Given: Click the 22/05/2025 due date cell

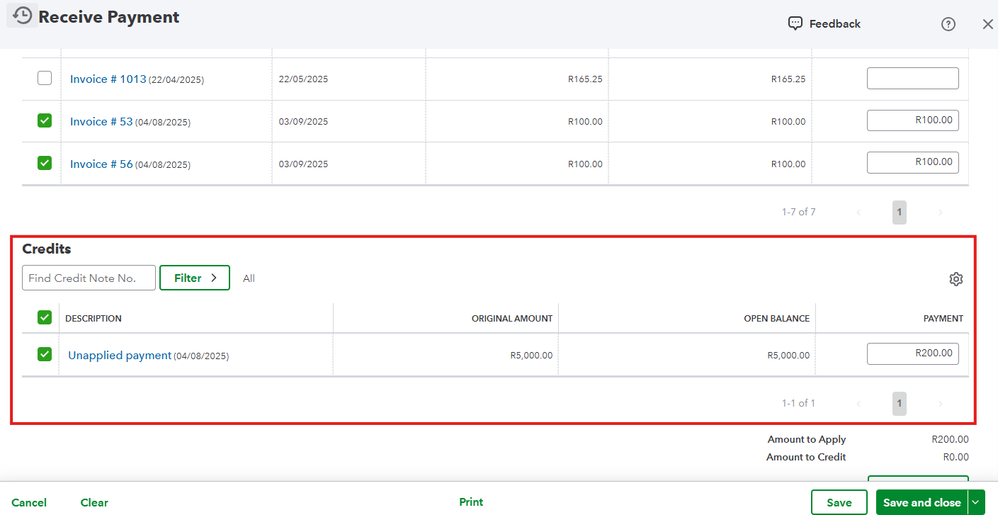Looking at the screenshot, I should [304, 80].
